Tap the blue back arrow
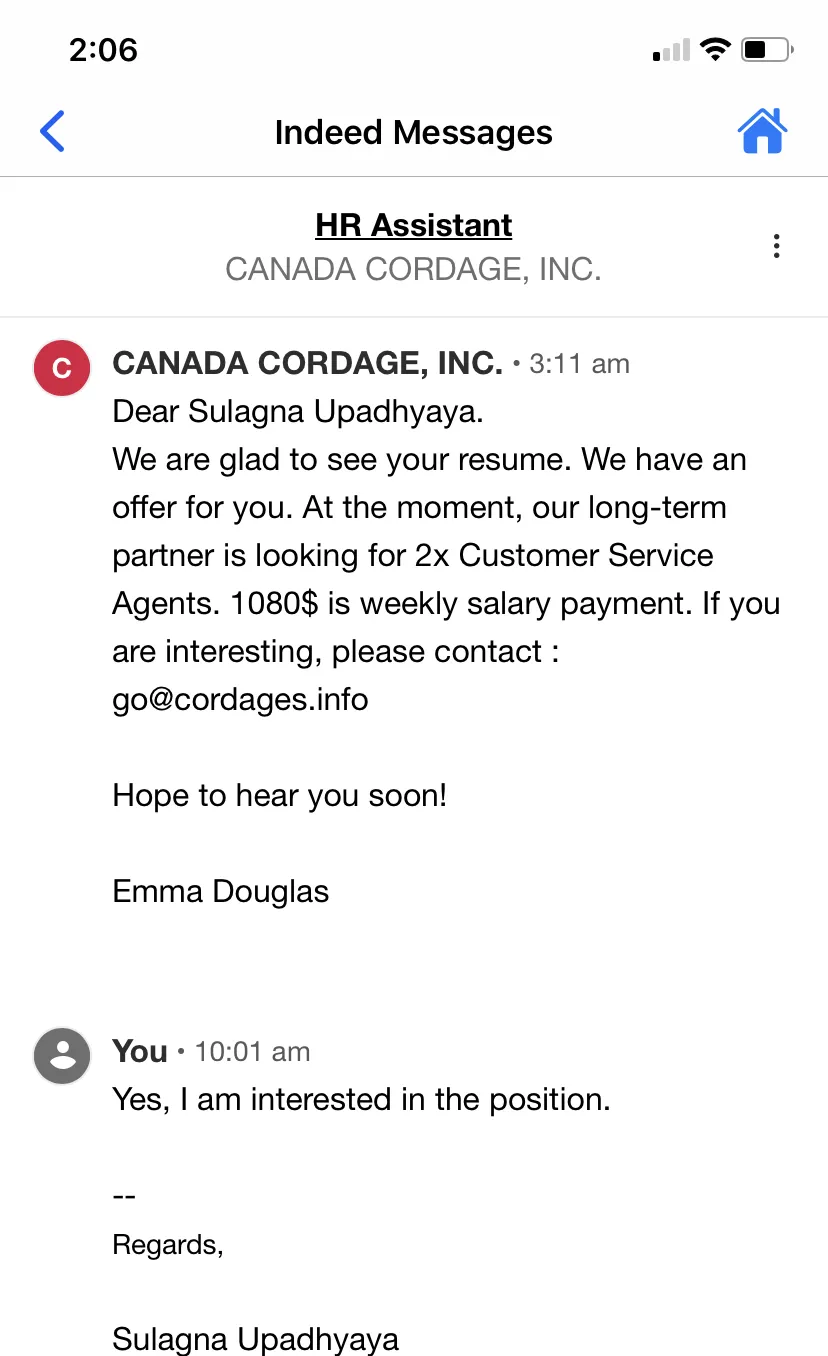Viewport: 828px width, 1356px height. 52,132
